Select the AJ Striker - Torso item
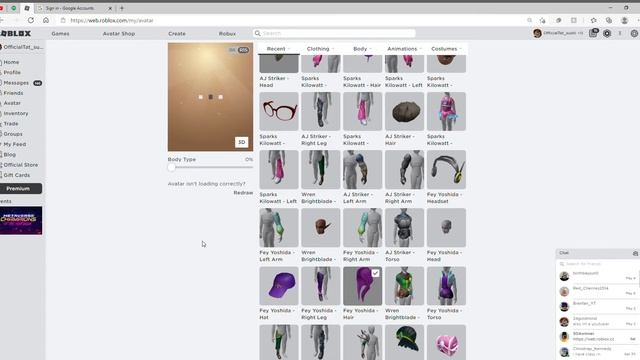This screenshot has width=640, height=360. tap(404, 228)
